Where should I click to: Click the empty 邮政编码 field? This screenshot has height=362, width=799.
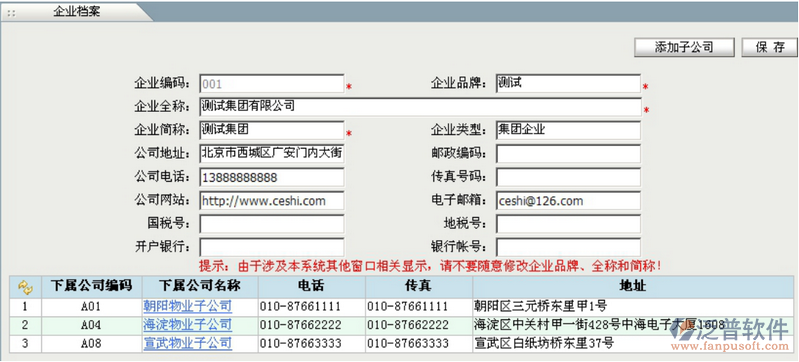coord(568,153)
